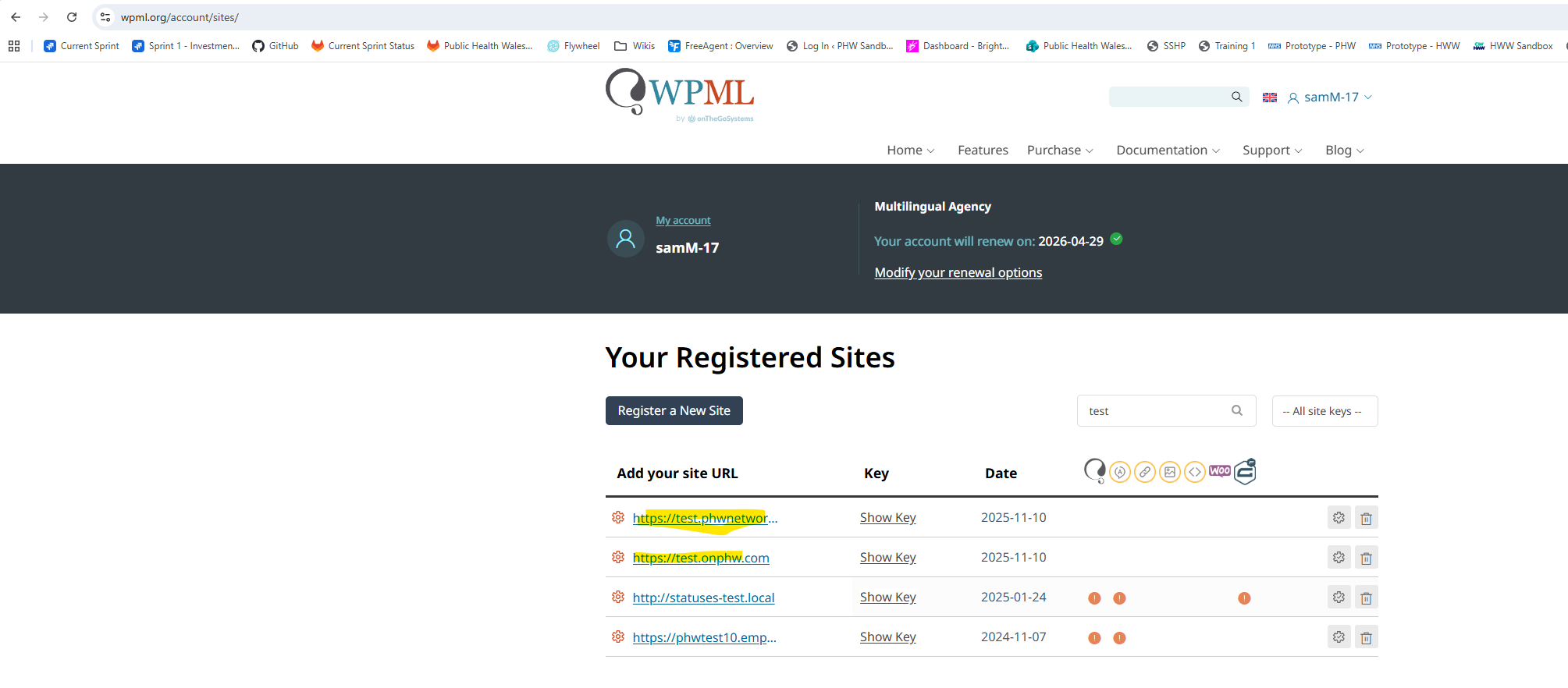Go back using the browser back arrow
The height and width of the screenshot is (688, 1568).
coord(16,17)
